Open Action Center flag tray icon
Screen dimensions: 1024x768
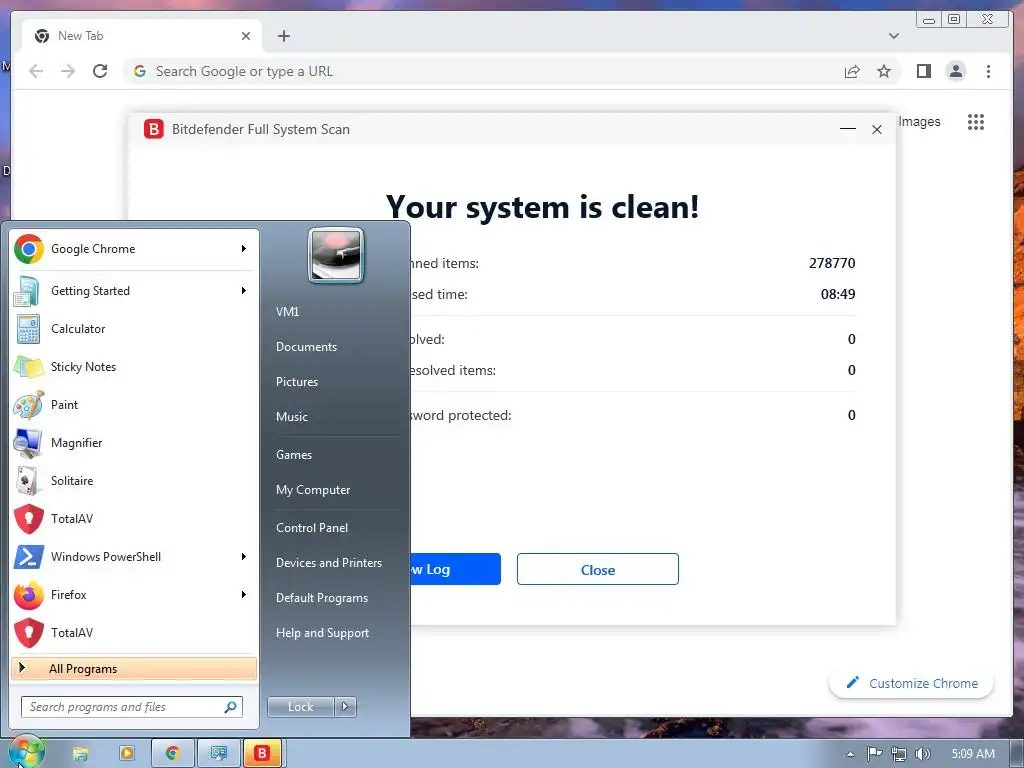874,754
